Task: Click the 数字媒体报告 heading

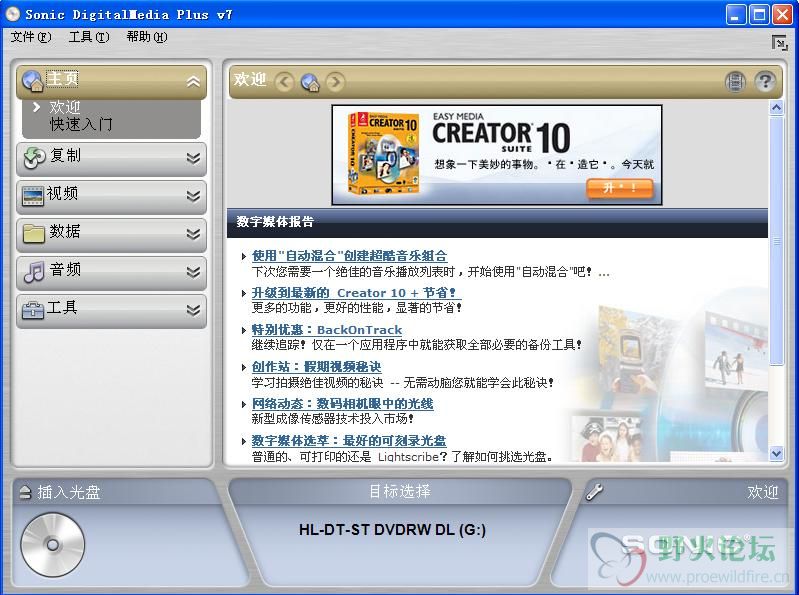Action: [275, 222]
